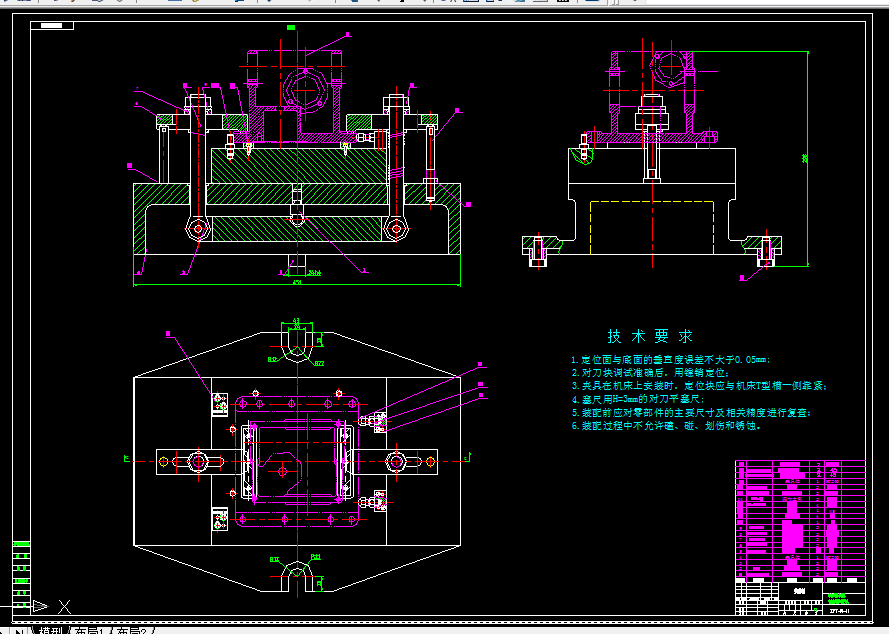The height and width of the screenshot is (634, 889).
Task: Open the 布局1 layout tab
Action: click(89, 631)
